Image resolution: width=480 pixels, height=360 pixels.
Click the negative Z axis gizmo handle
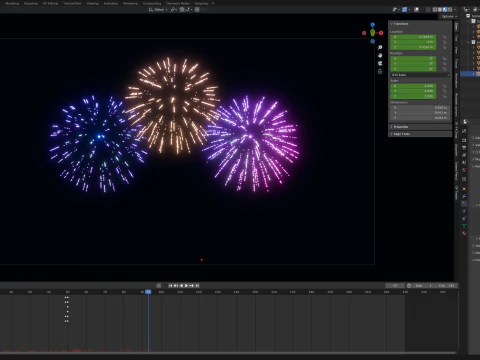click(x=373, y=41)
